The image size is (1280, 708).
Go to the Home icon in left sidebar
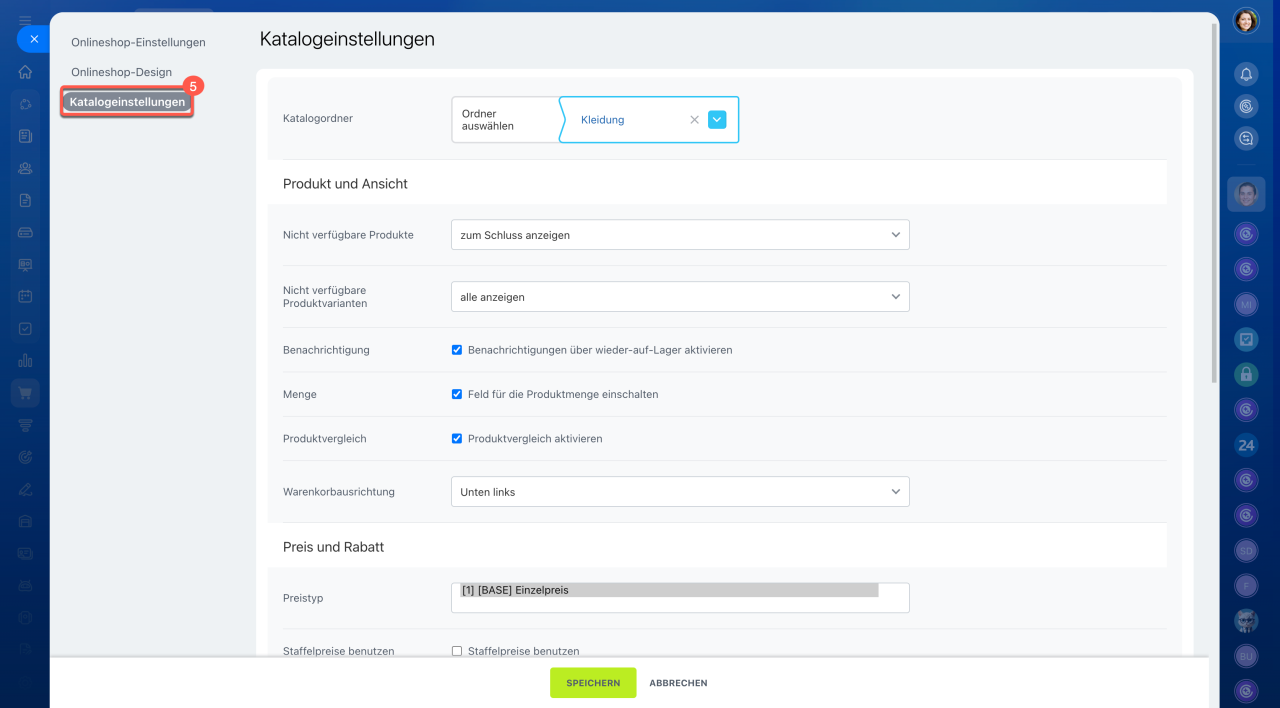coord(25,72)
